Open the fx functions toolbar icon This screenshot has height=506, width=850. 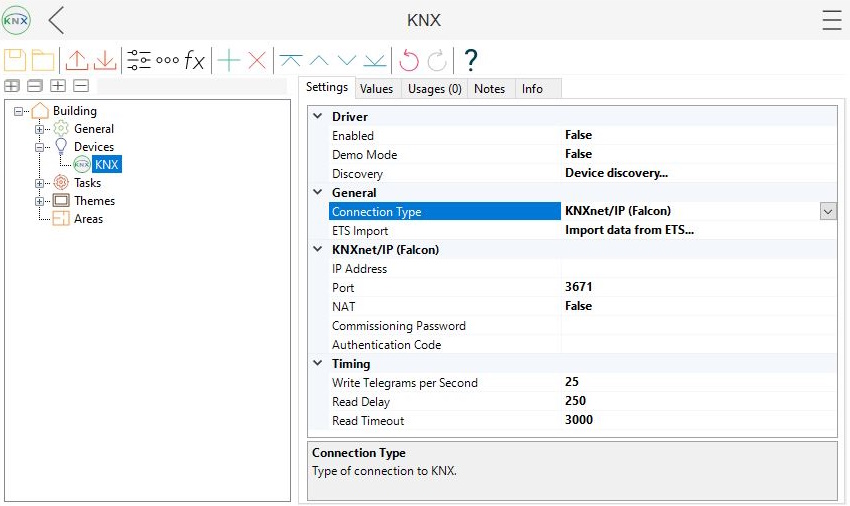(195, 60)
